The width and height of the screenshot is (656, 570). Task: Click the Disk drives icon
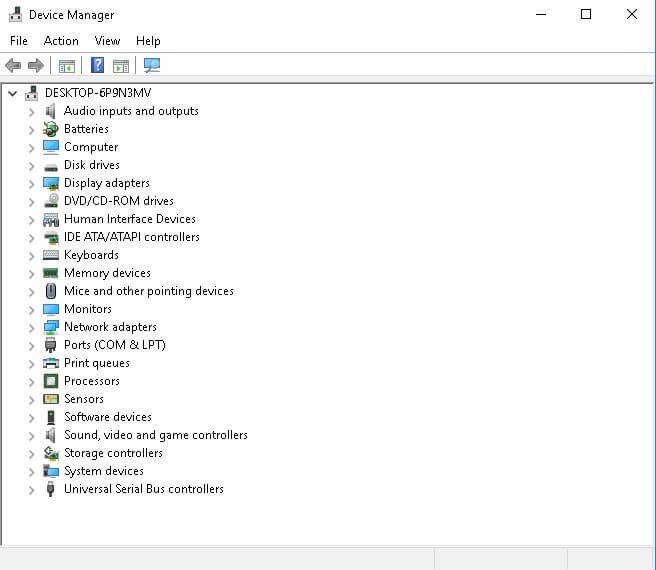point(51,167)
